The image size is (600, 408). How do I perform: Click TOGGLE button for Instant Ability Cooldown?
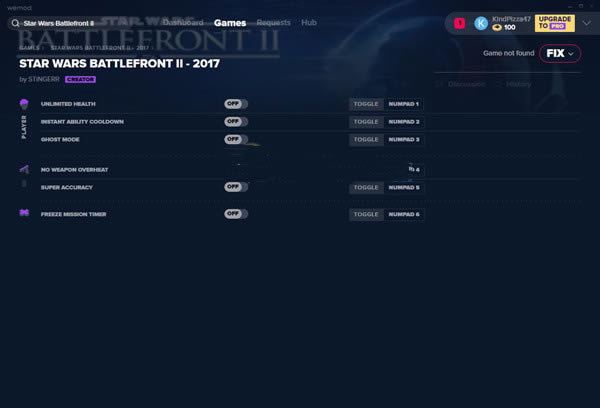point(366,122)
